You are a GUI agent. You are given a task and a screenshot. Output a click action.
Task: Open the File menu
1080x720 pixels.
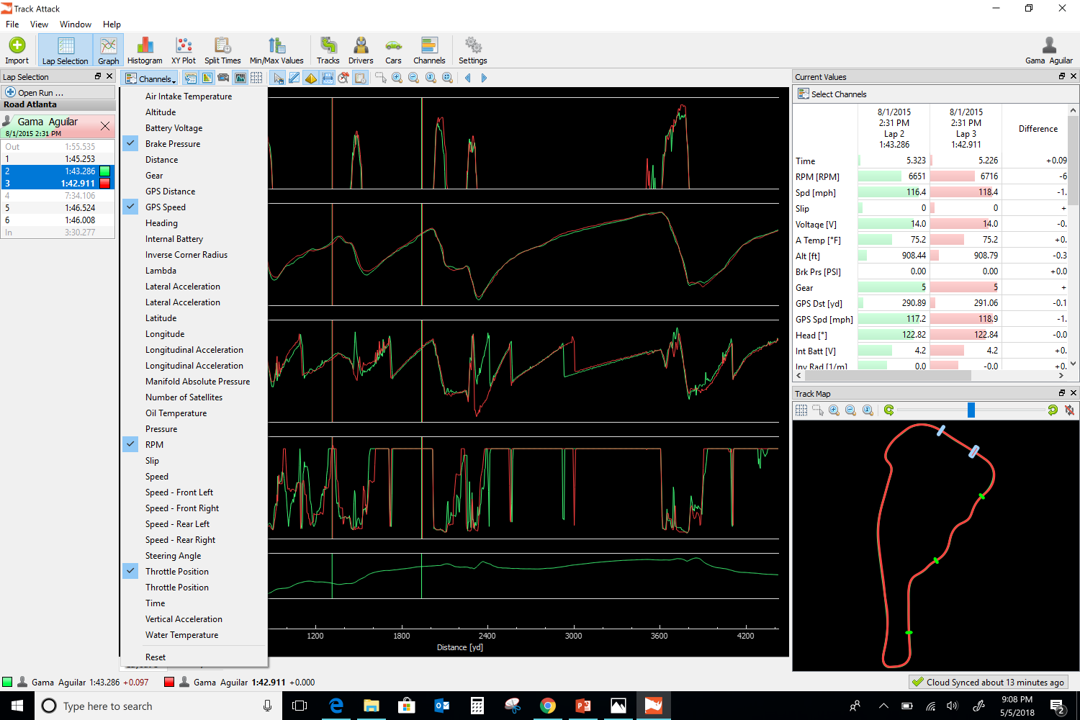click(x=12, y=24)
